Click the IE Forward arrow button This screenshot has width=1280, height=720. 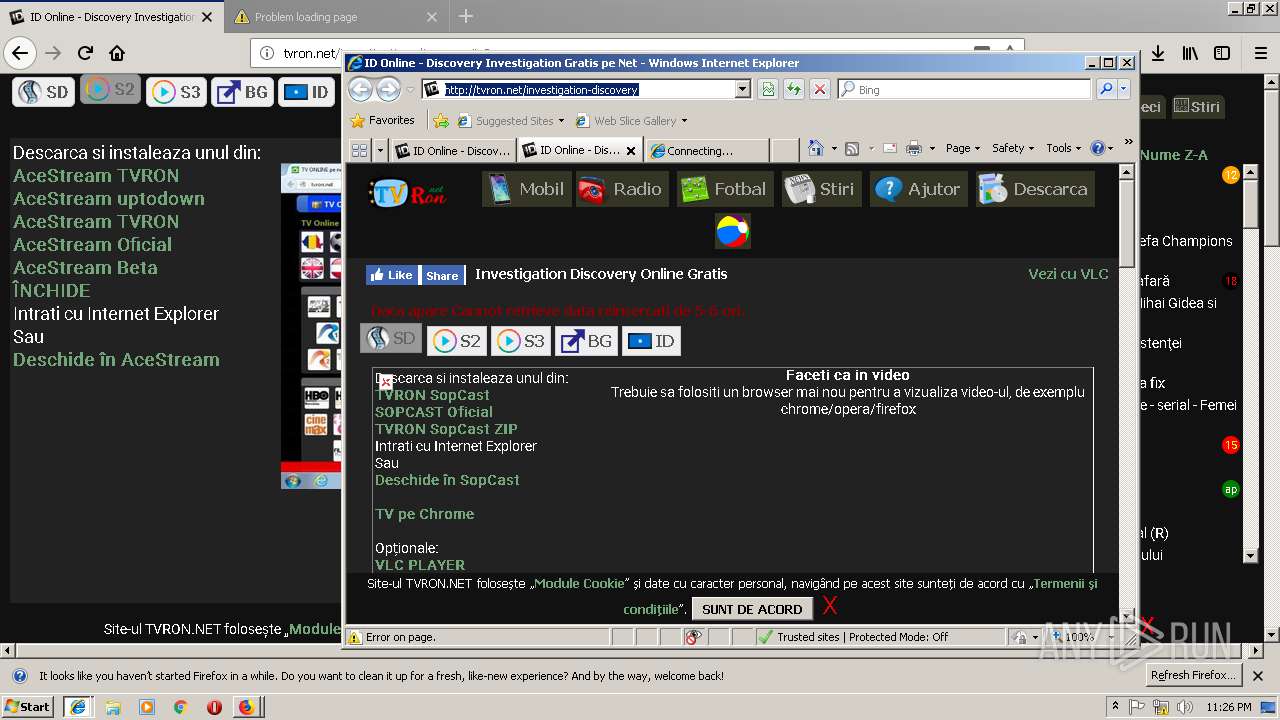tap(388, 90)
